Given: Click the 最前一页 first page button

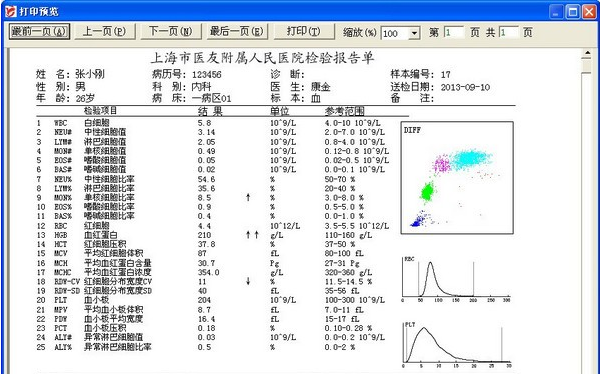Looking at the screenshot, I should pyautogui.click(x=39, y=31).
